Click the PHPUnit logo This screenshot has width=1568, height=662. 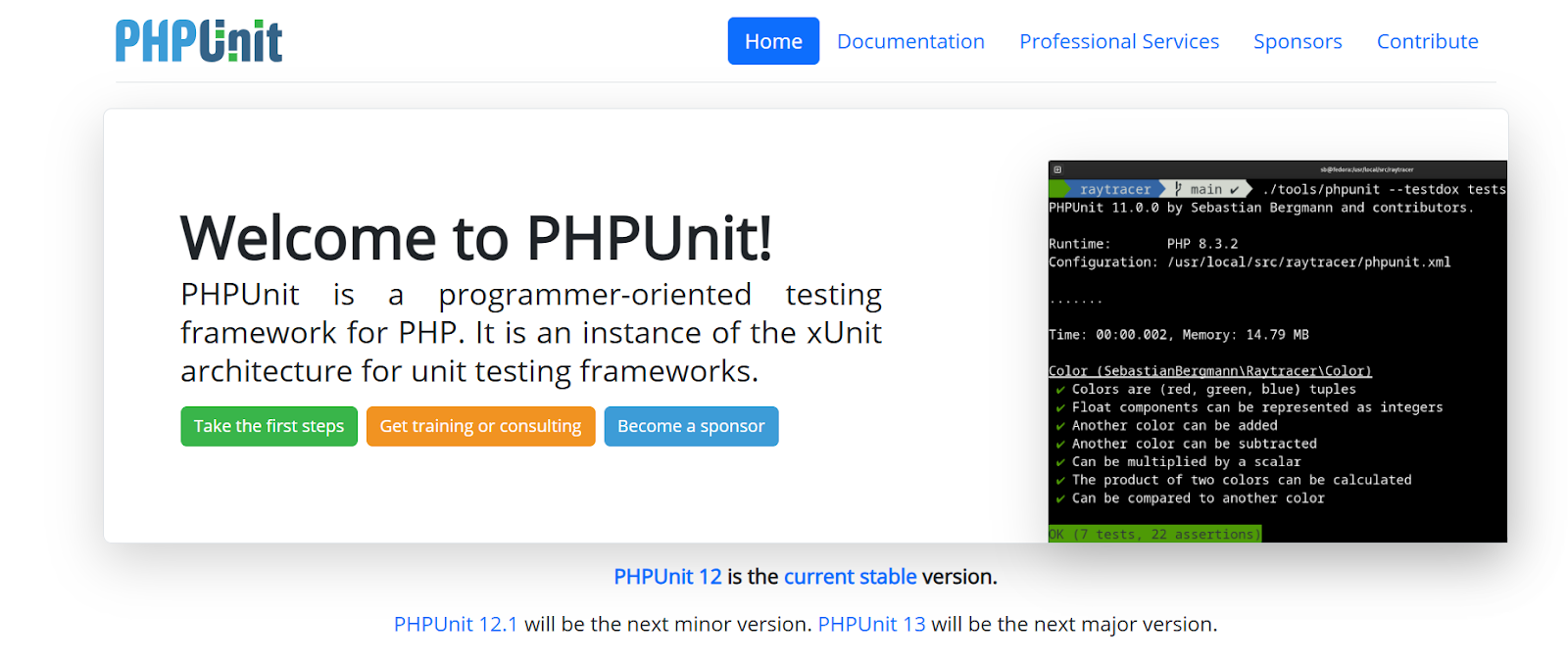pos(199,41)
